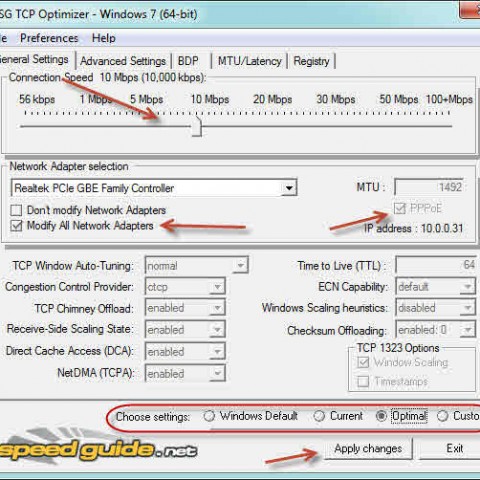Click the MTU value field
This screenshot has width=480, height=480.
coord(429,187)
